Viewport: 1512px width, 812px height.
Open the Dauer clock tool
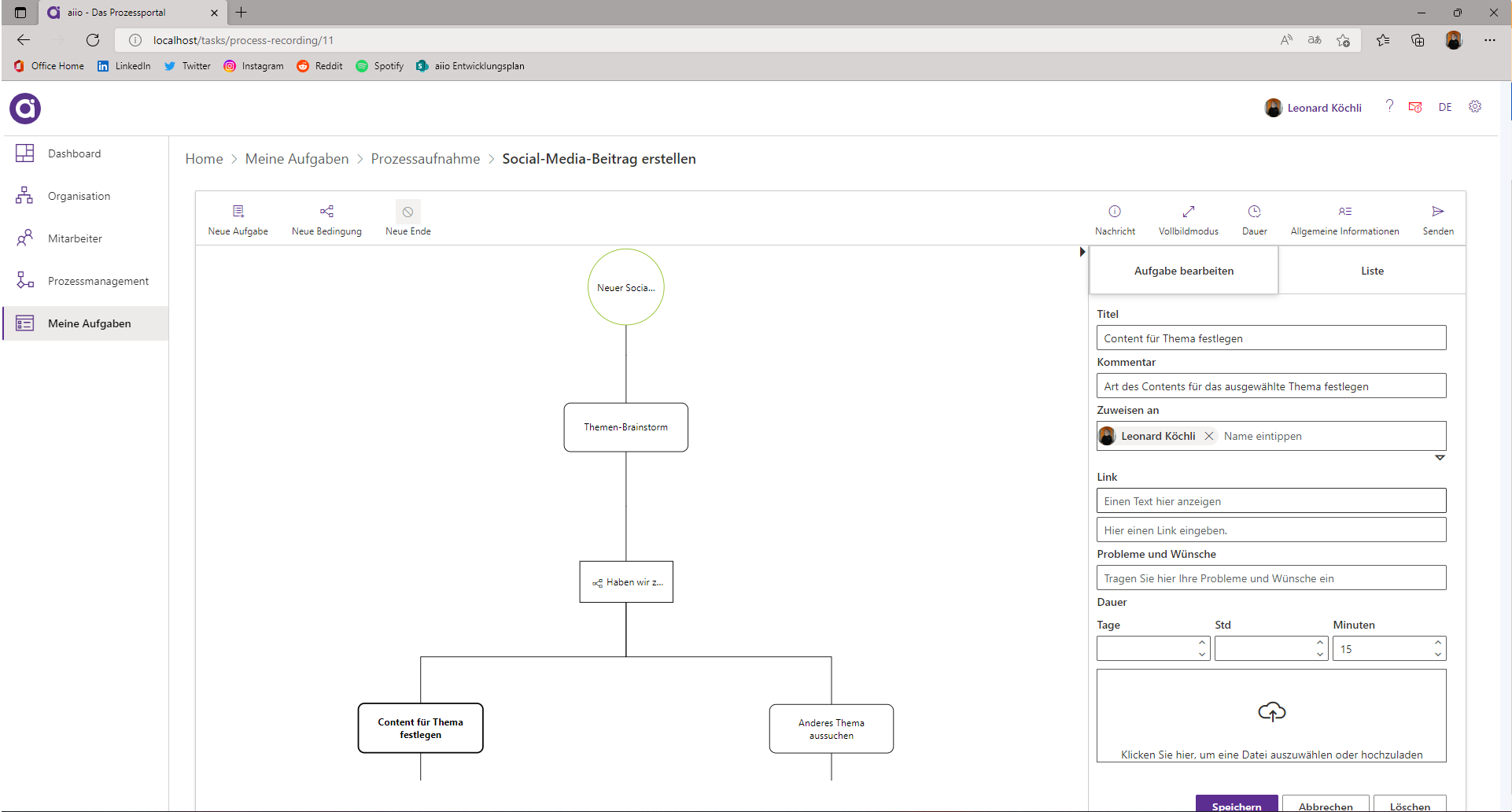click(1254, 212)
